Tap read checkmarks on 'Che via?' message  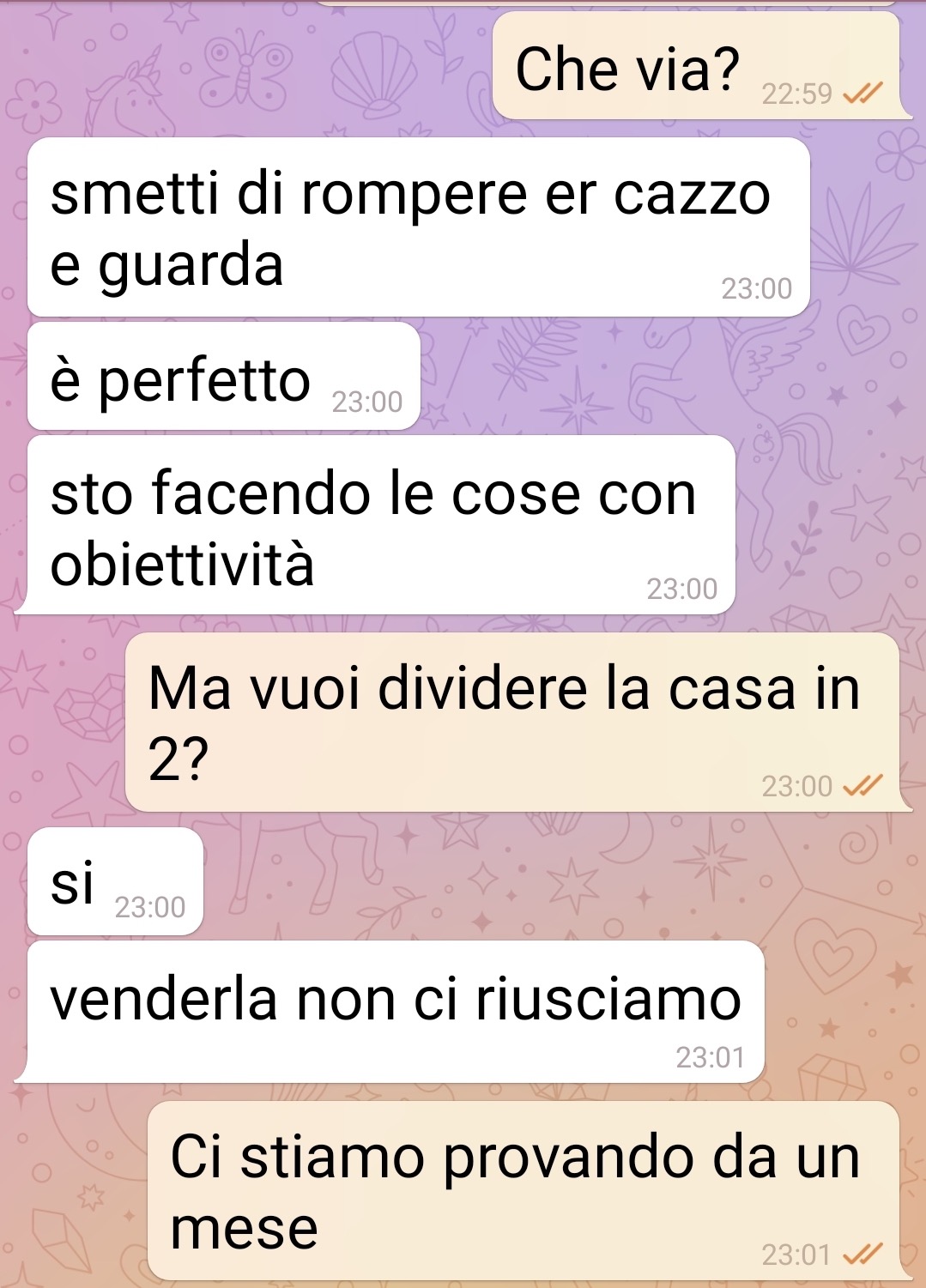(x=862, y=93)
